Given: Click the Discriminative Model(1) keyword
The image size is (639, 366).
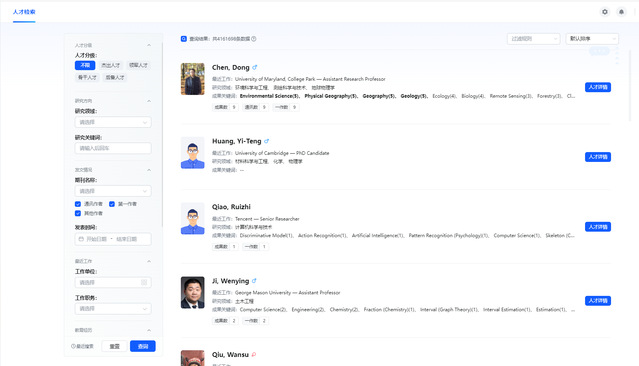Looking at the screenshot, I should point(266,236).
